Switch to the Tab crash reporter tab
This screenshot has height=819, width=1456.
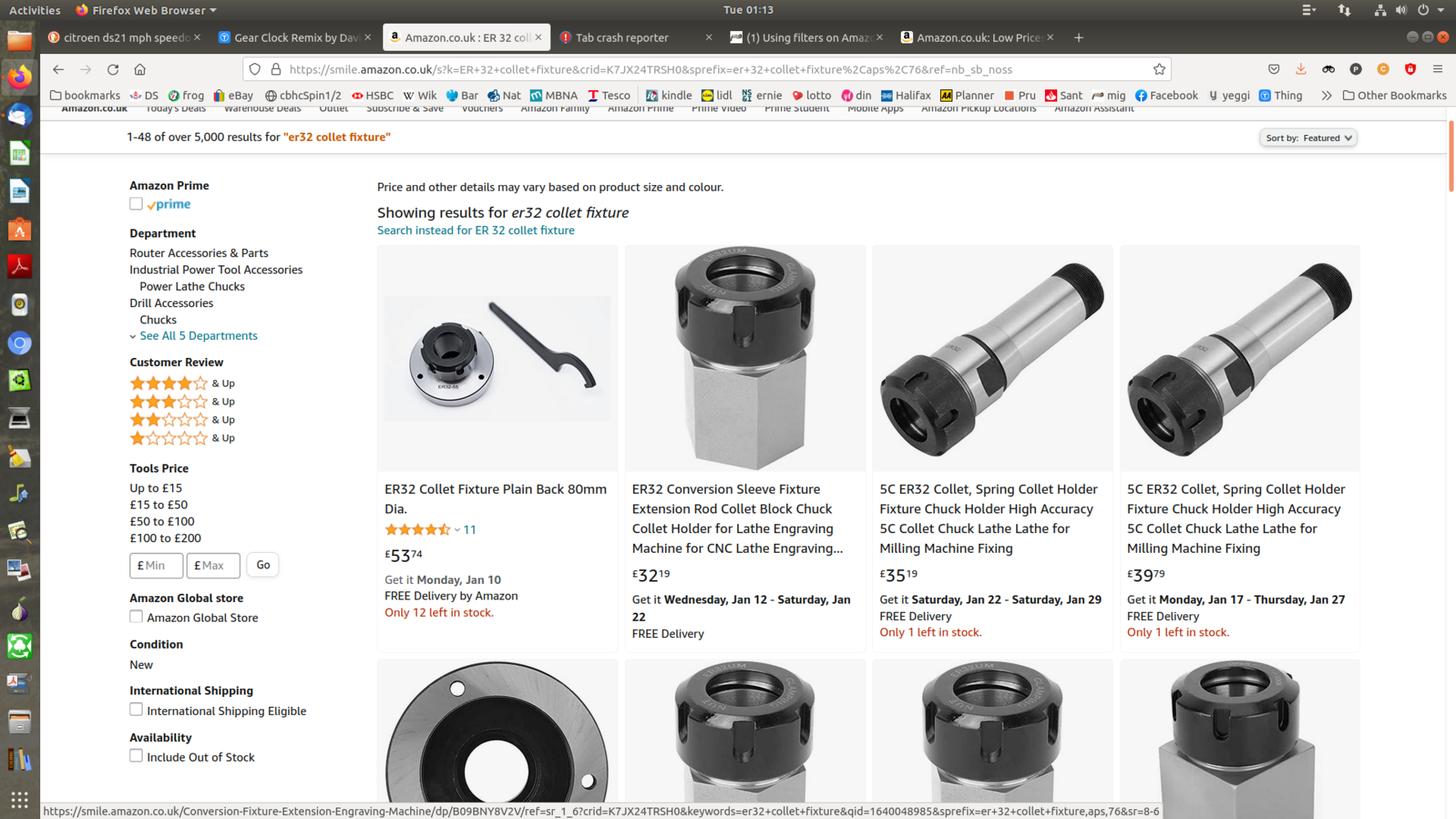point(622,38)
